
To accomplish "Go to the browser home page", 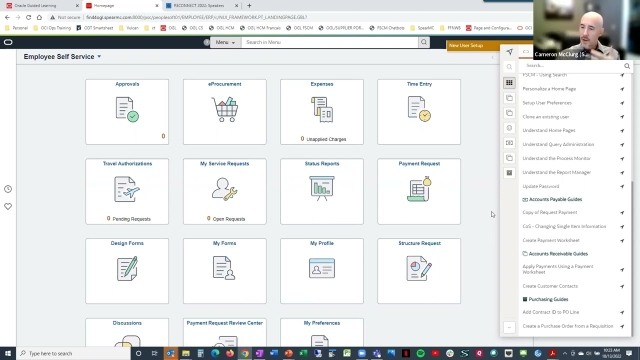I will coord(39,17).
